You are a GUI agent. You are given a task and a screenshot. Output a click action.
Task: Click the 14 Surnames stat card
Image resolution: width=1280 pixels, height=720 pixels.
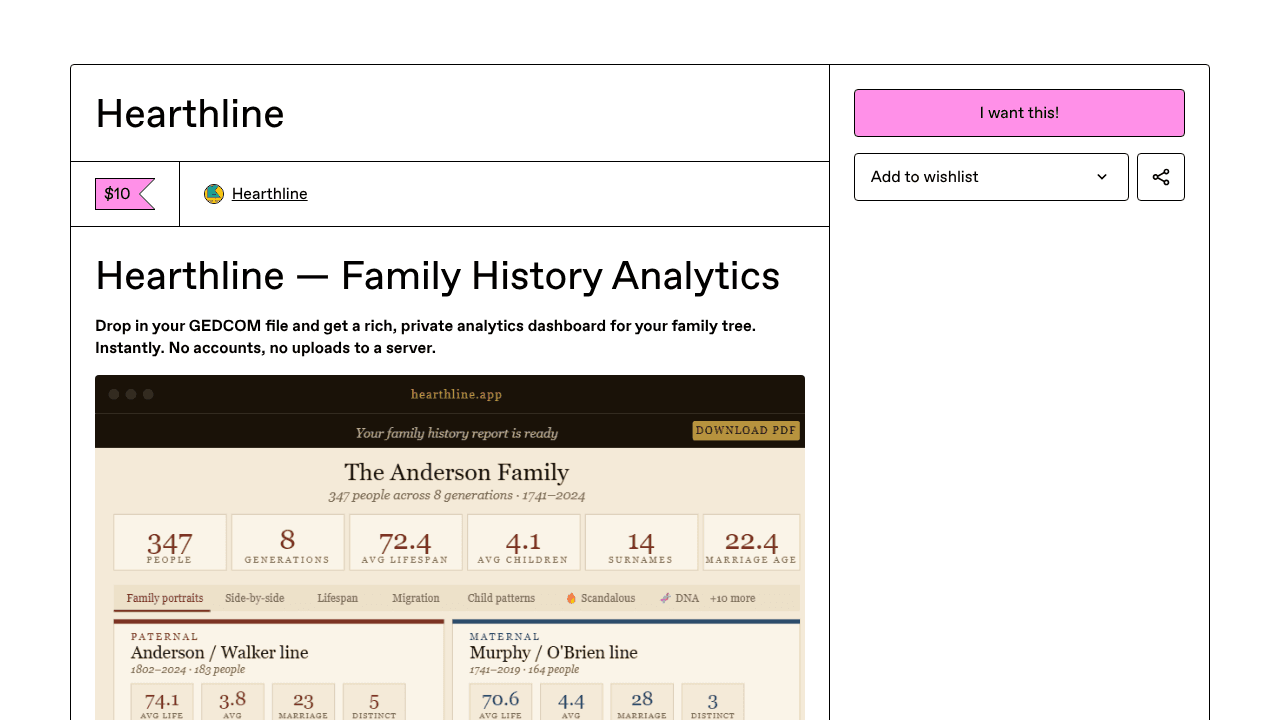[642, 543]
